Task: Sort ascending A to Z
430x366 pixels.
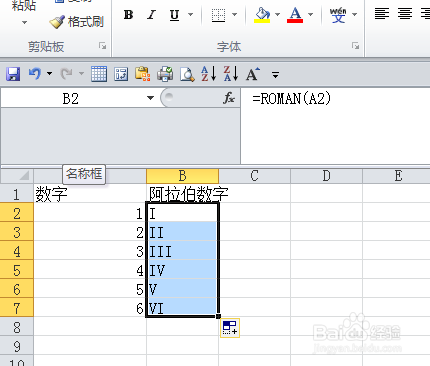Action: pyautogui.click(x=209, y=74)
